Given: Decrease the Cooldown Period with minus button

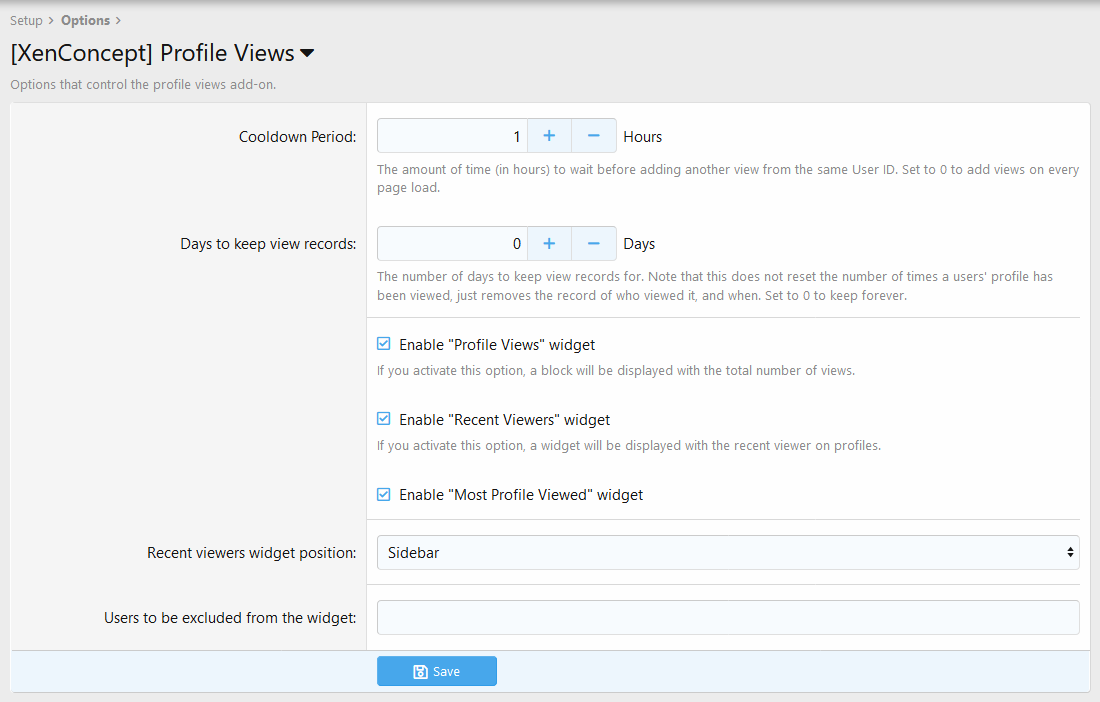Looking at the screenshot, I should [594, 136].
